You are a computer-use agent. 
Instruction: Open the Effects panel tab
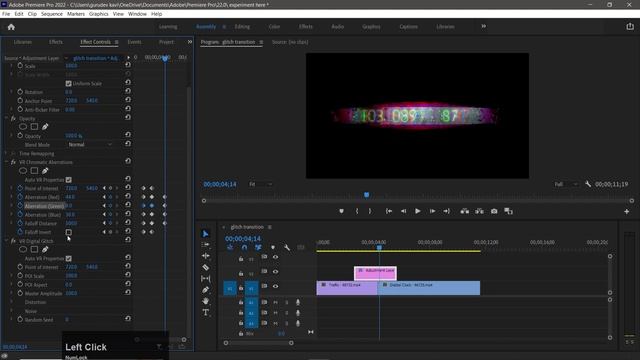56,42
